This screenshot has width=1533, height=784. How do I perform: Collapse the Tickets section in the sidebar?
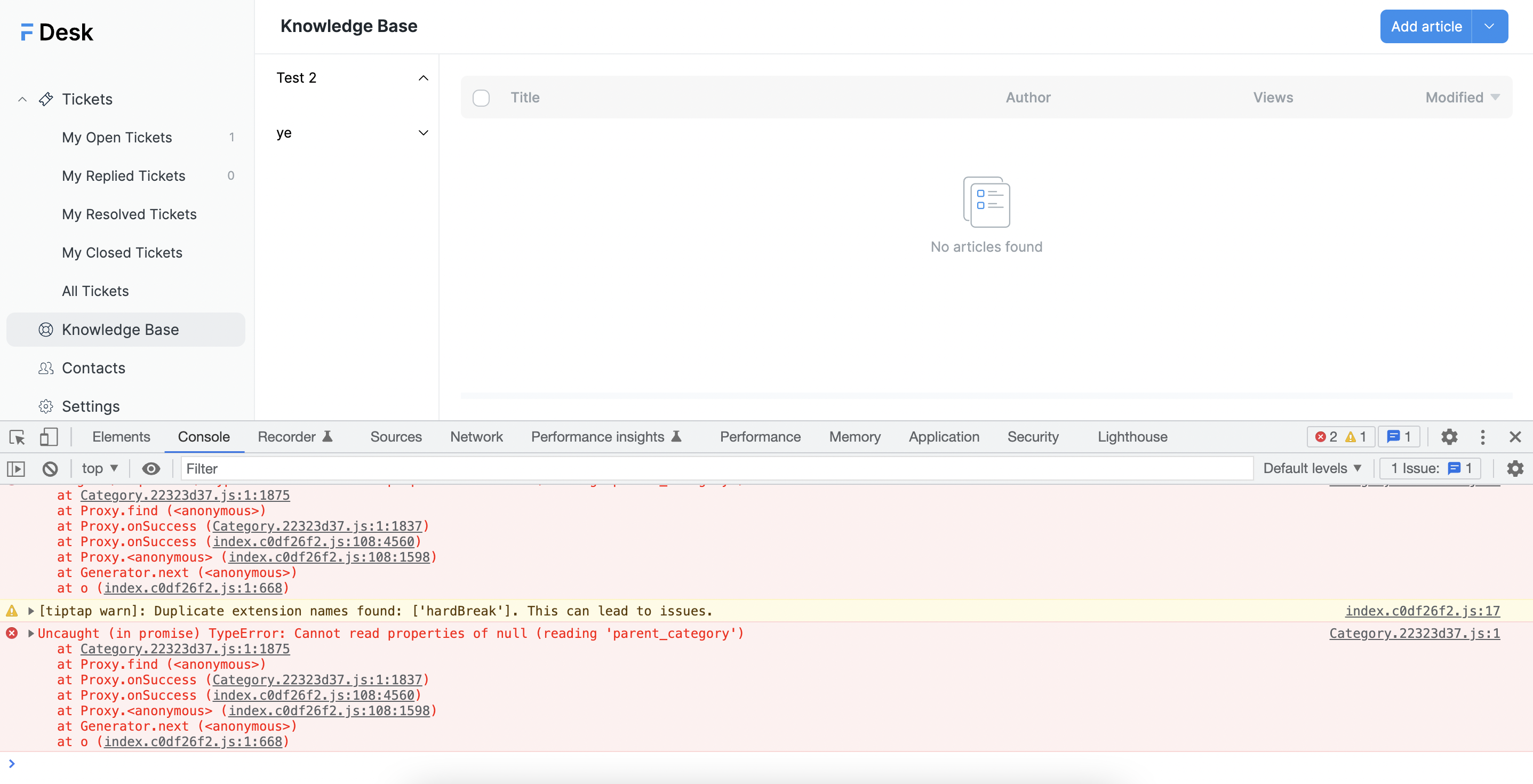pyautogui.click(x=22, y=99)
